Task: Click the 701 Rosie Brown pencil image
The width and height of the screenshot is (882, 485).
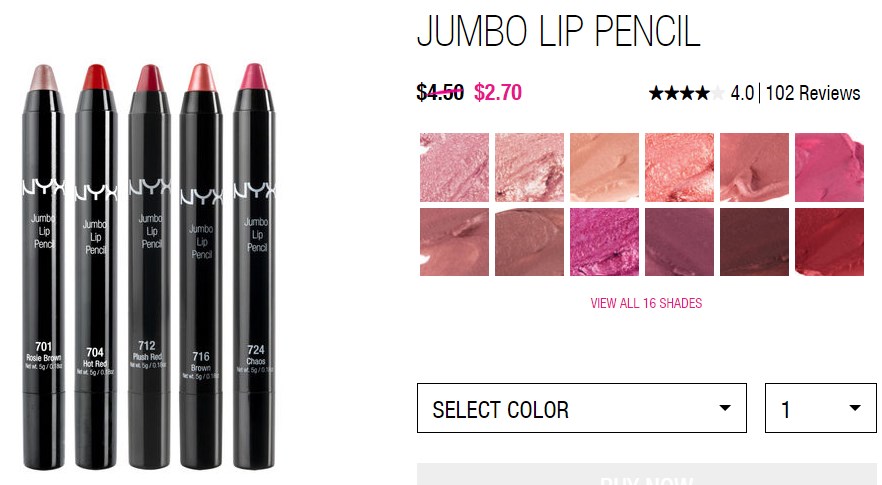Action: point(43,267)
